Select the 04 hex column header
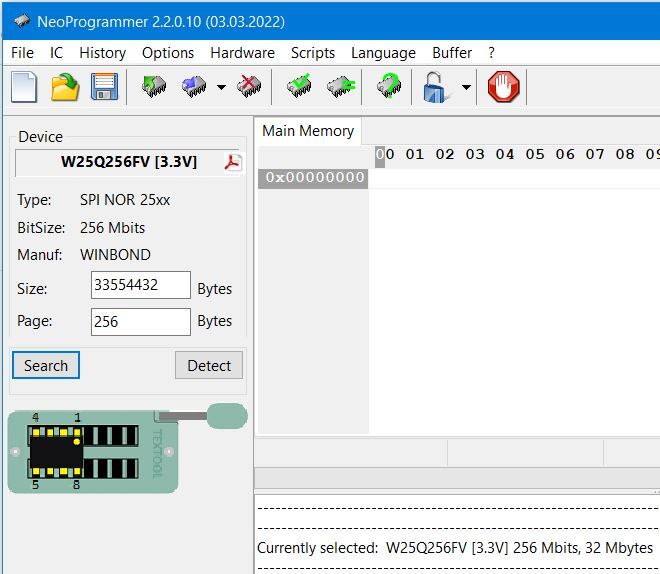 [x=505, y=155]
